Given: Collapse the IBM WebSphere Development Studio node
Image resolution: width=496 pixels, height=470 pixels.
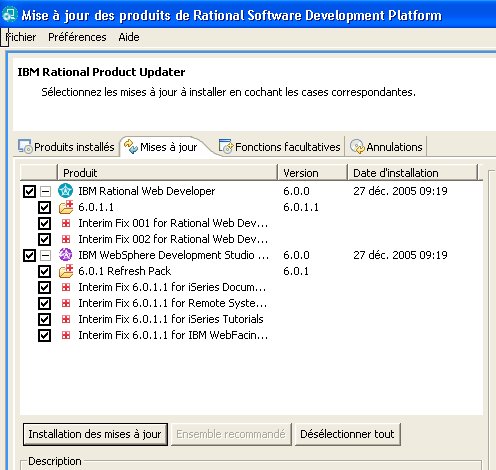Looking at the screenshot, I should 46,255.
